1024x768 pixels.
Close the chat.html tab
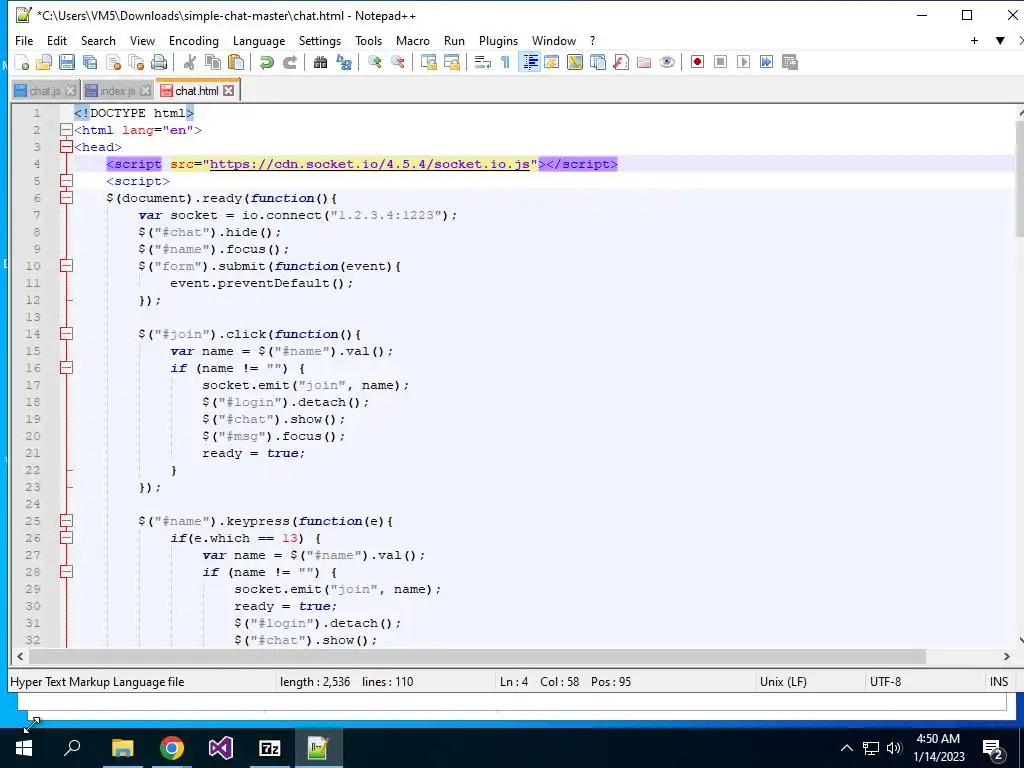(229, 91)
